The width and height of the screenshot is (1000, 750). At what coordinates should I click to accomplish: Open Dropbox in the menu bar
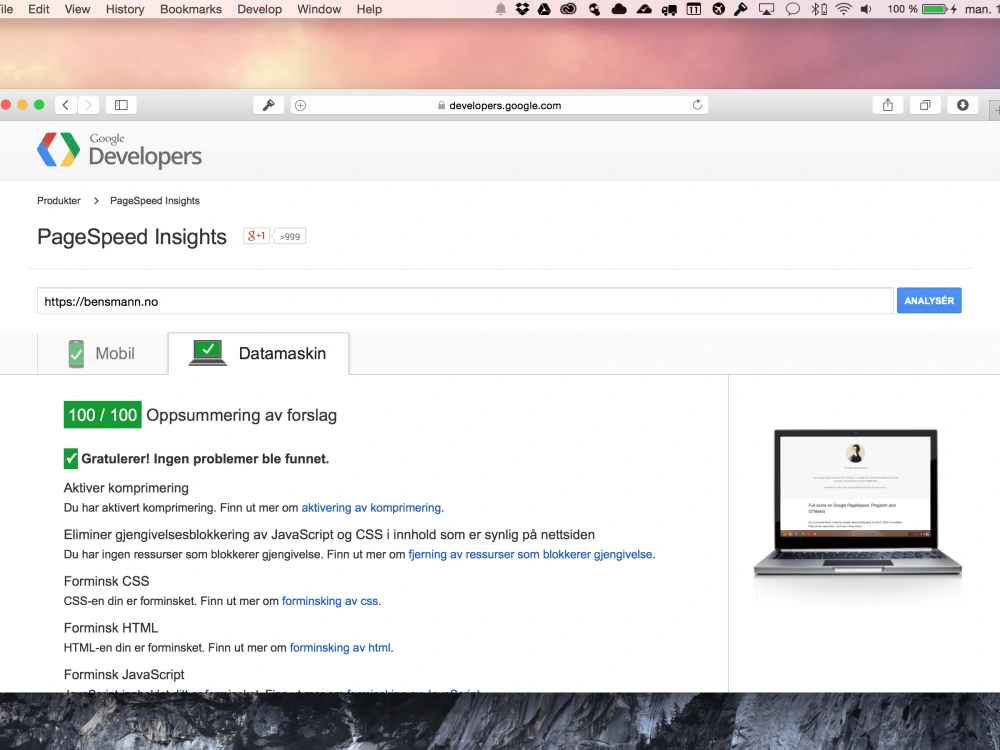522,9
